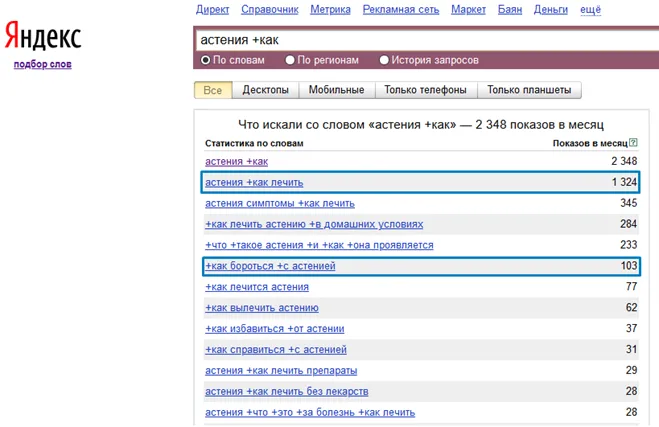Click the 103 impressions value
This screenshot has width=659, height=427.
[x=629, y=266]
